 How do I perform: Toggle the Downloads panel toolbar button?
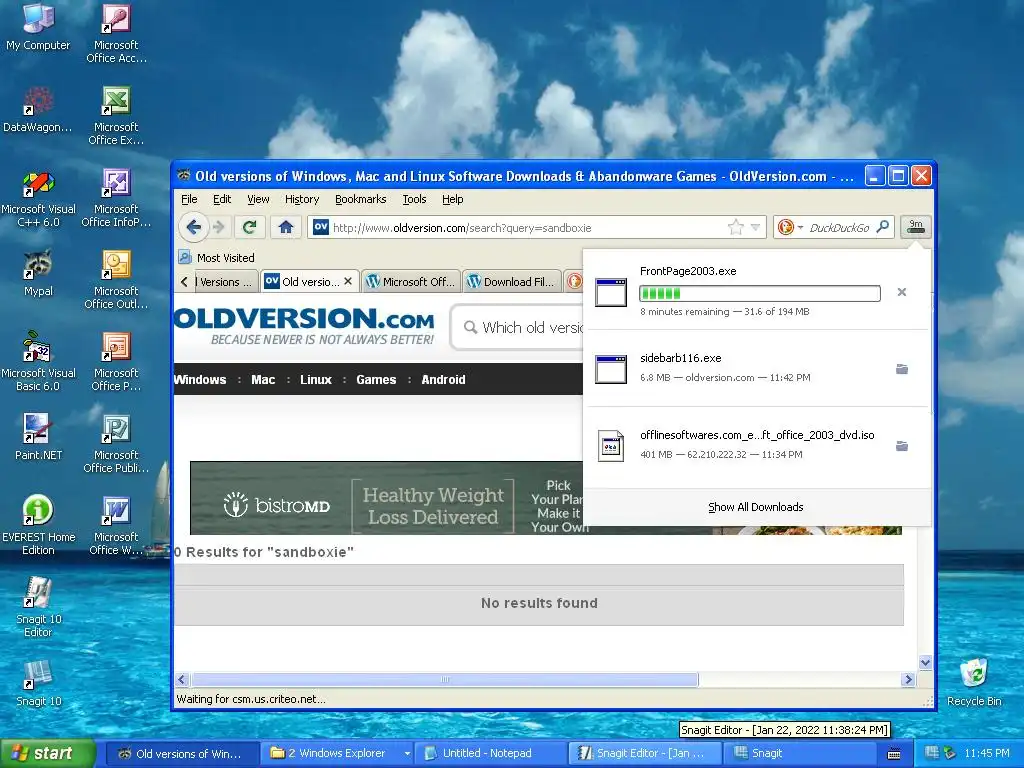tap(916, 227)
